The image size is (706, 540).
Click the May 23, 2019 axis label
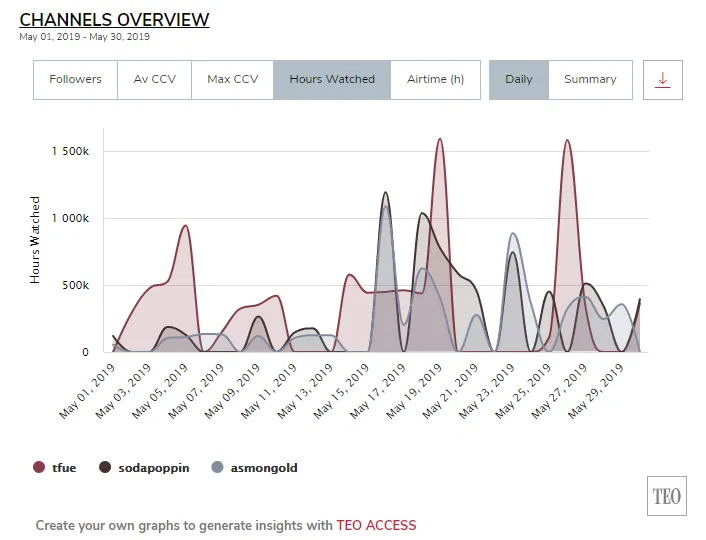(486, 391)
